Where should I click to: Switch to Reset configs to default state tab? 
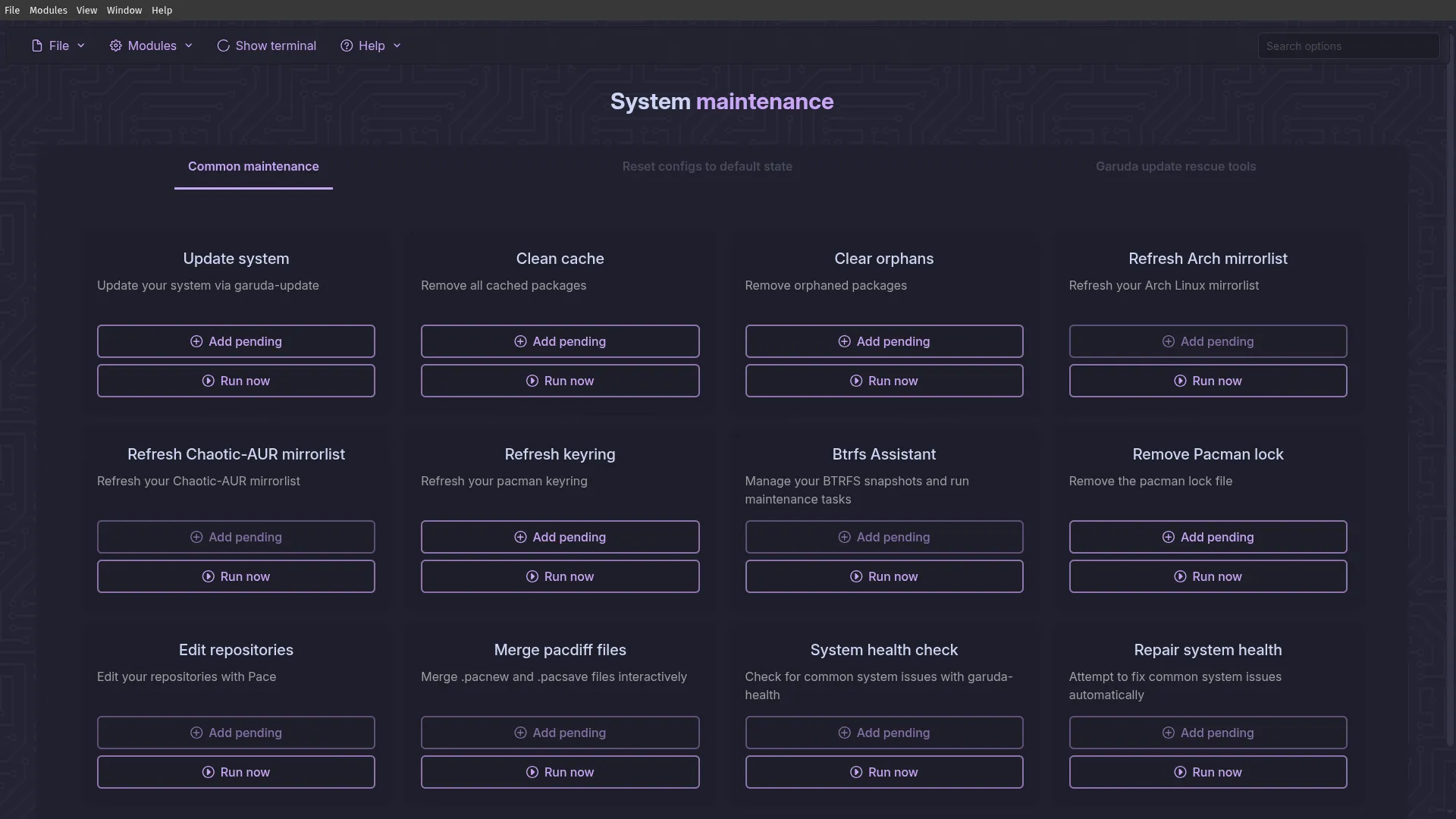pos(707,166)
